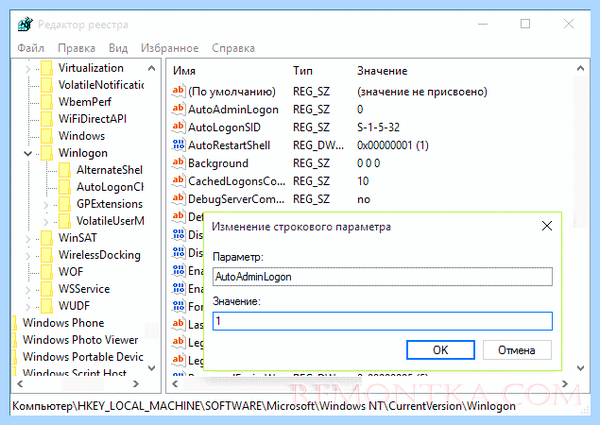Click tree pane horizontal scroll right arrow

coord(136,384)
